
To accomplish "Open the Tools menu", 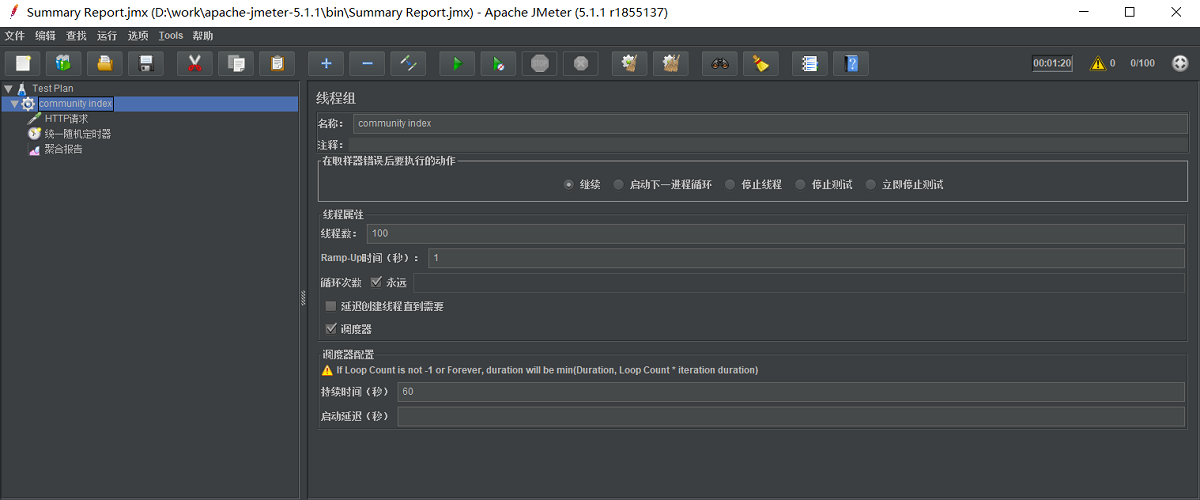I will (171, 36).
